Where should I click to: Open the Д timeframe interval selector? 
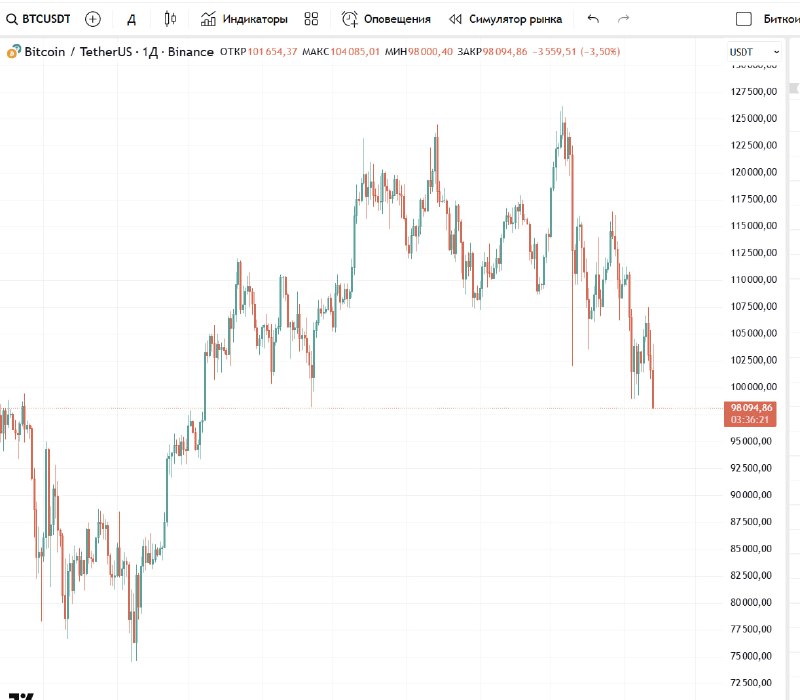(x=131, y=19)
